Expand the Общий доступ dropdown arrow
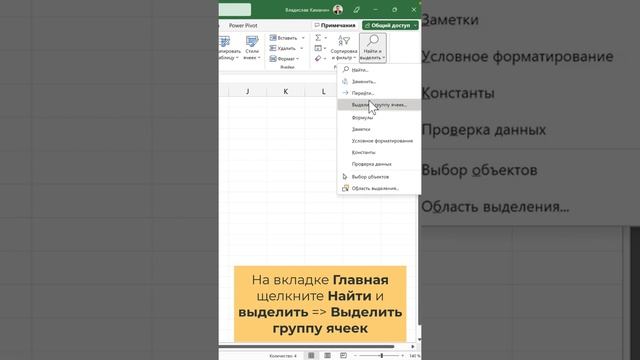Image resolution: width=640 pixels, height=360 pixels. (416, 25)
